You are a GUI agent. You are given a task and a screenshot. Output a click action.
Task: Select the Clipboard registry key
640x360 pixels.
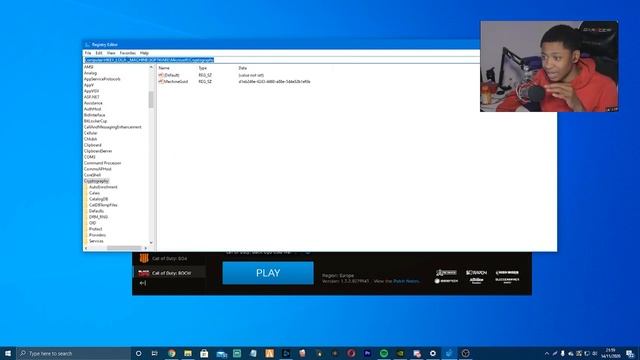pyautogui.click(x=93, y=145)
